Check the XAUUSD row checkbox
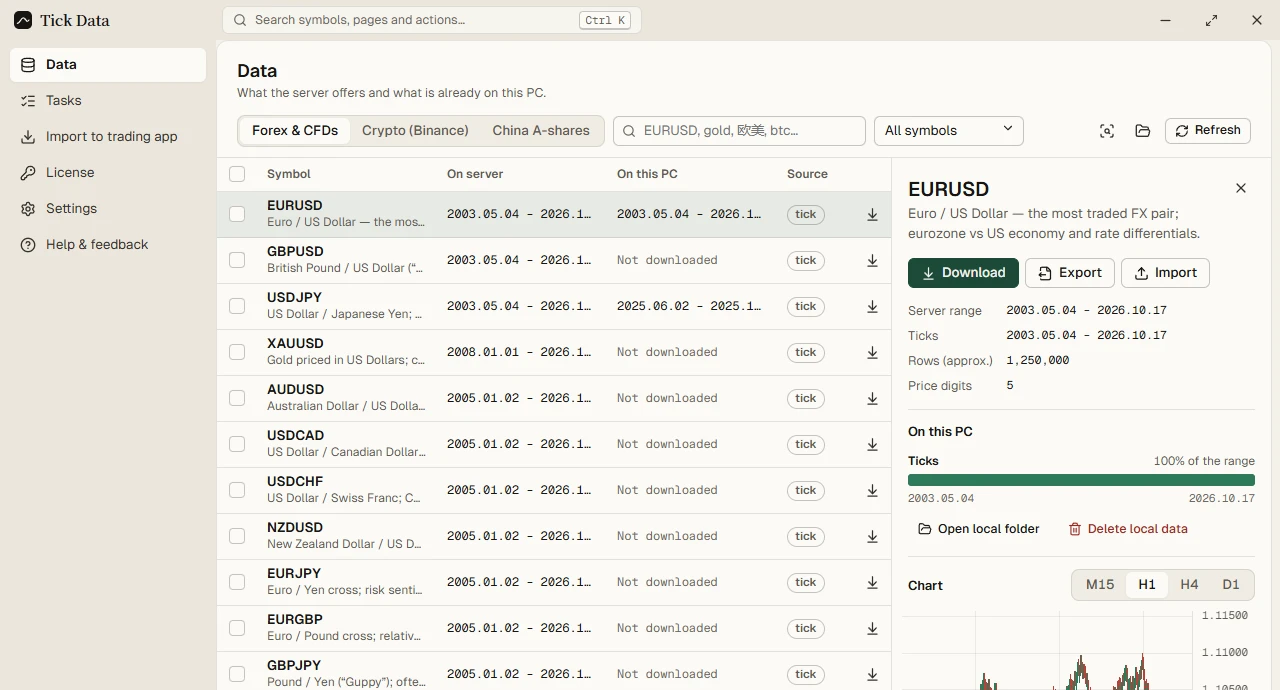Image resolution: width=1280 pixels, height=690 pixels. 237,352
